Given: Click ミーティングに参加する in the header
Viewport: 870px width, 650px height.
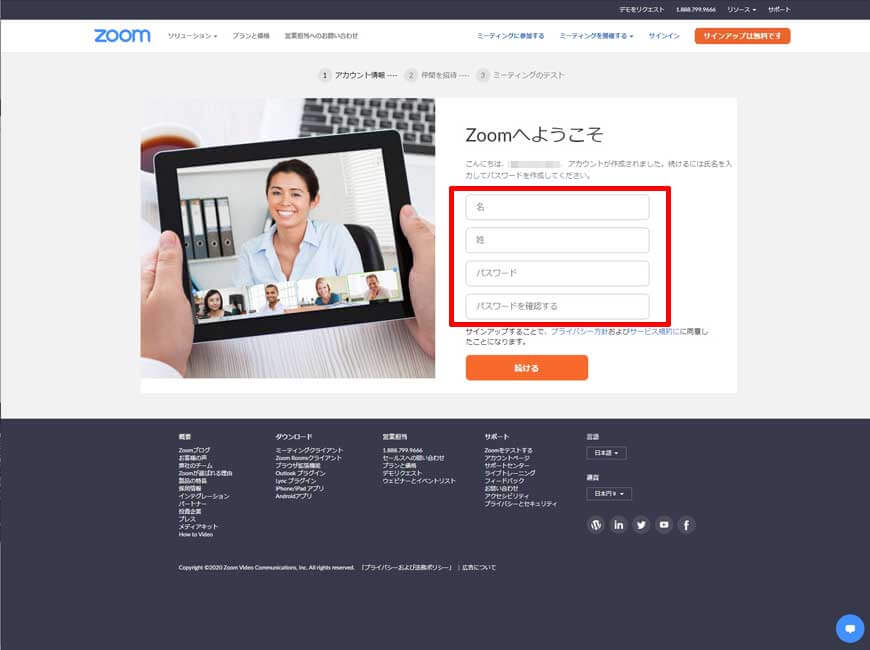Looking at the screenshot, I should (510, 36).
